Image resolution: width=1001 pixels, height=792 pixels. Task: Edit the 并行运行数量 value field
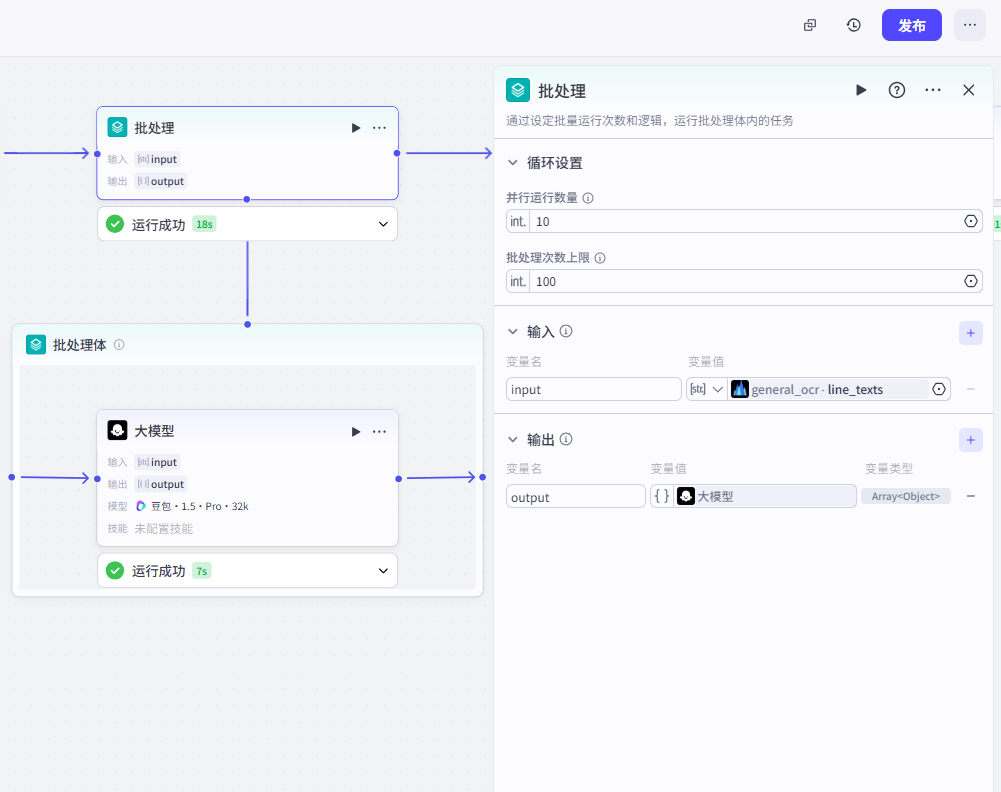(744, 221)
